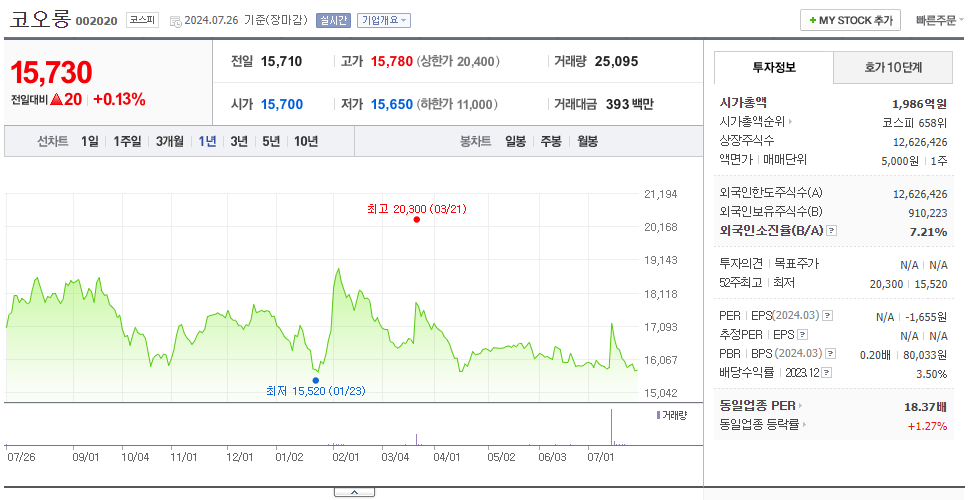Click the tall 07/01 volume bar
968x500 pixels.
[612, 427]
